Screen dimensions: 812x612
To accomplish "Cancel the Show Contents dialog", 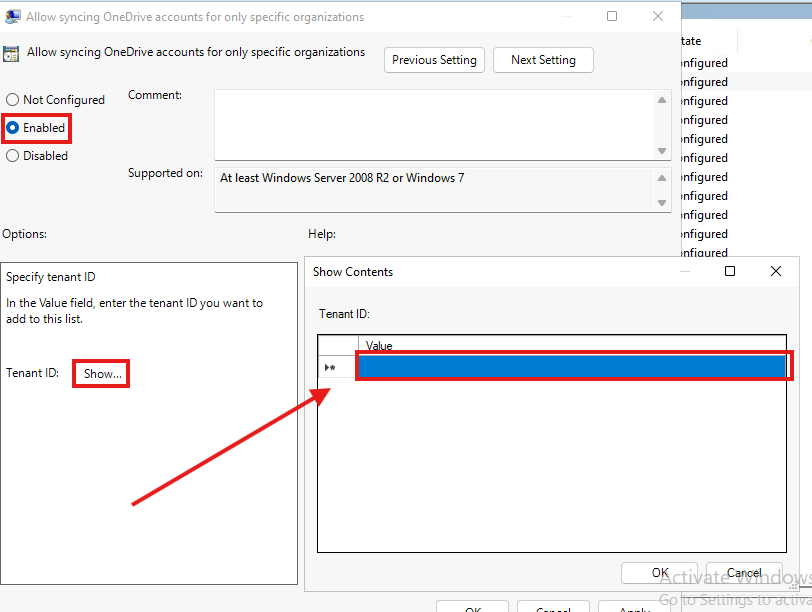I will coord(744,573).
